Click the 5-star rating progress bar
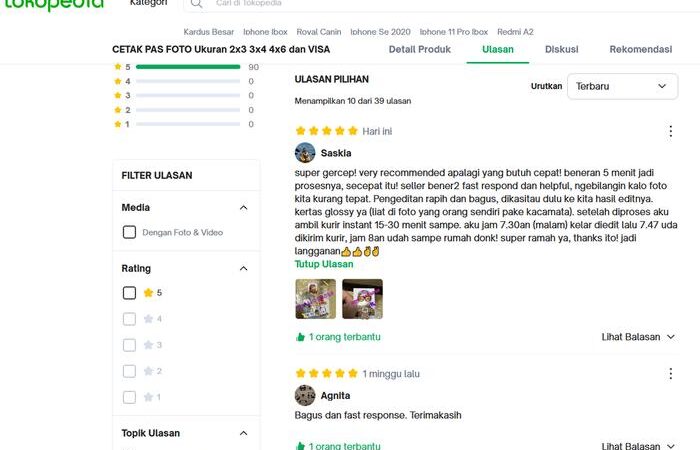Viewport: 700px width, 450px height. point(188,67)
